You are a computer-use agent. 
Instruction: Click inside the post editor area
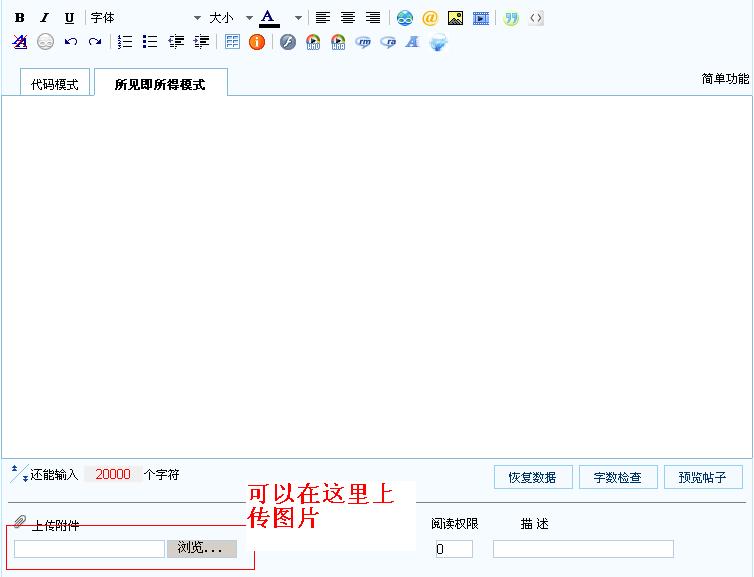coord(377,276)
